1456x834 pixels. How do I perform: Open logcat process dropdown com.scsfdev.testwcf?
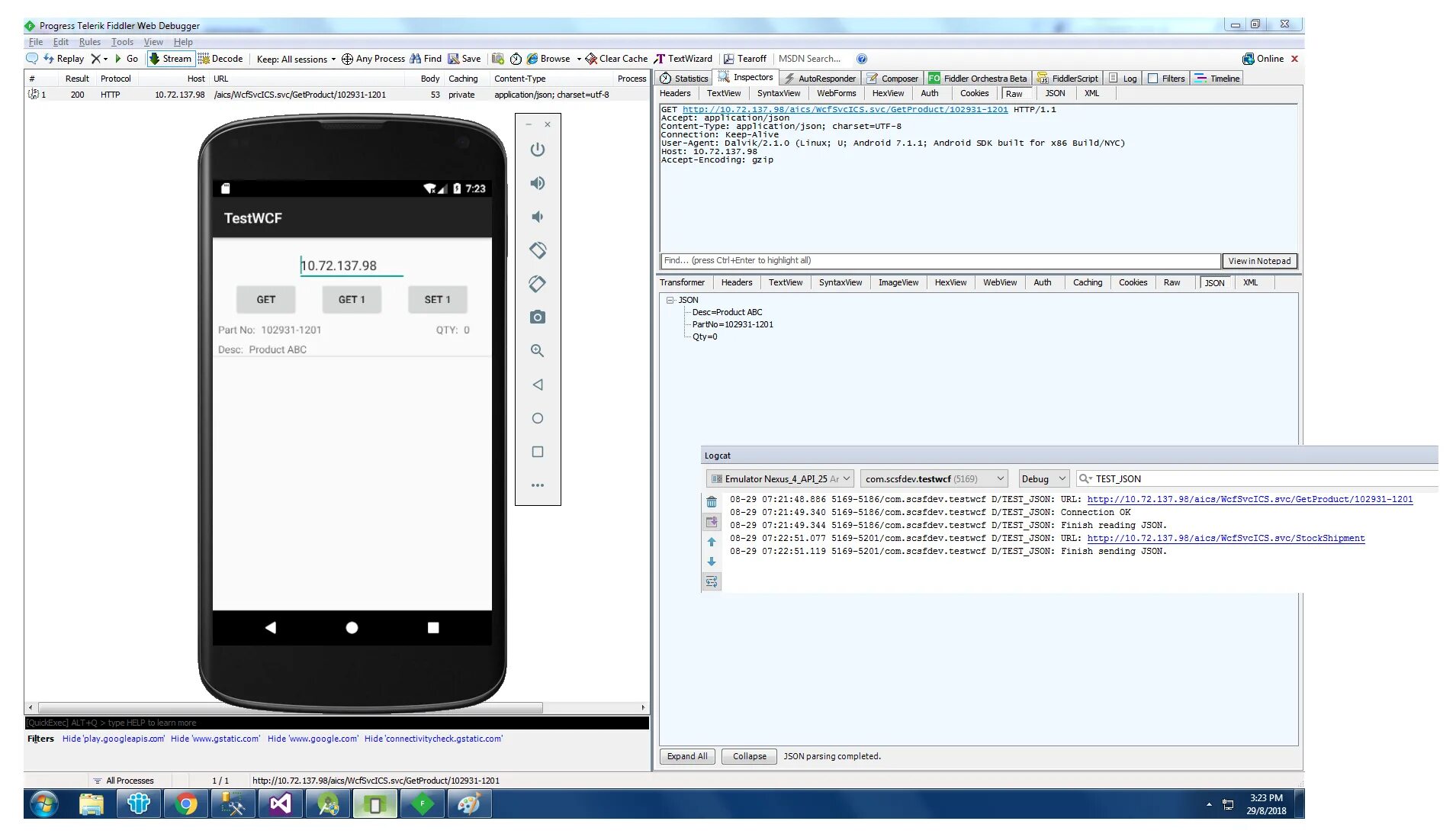(x=934, y=479)
